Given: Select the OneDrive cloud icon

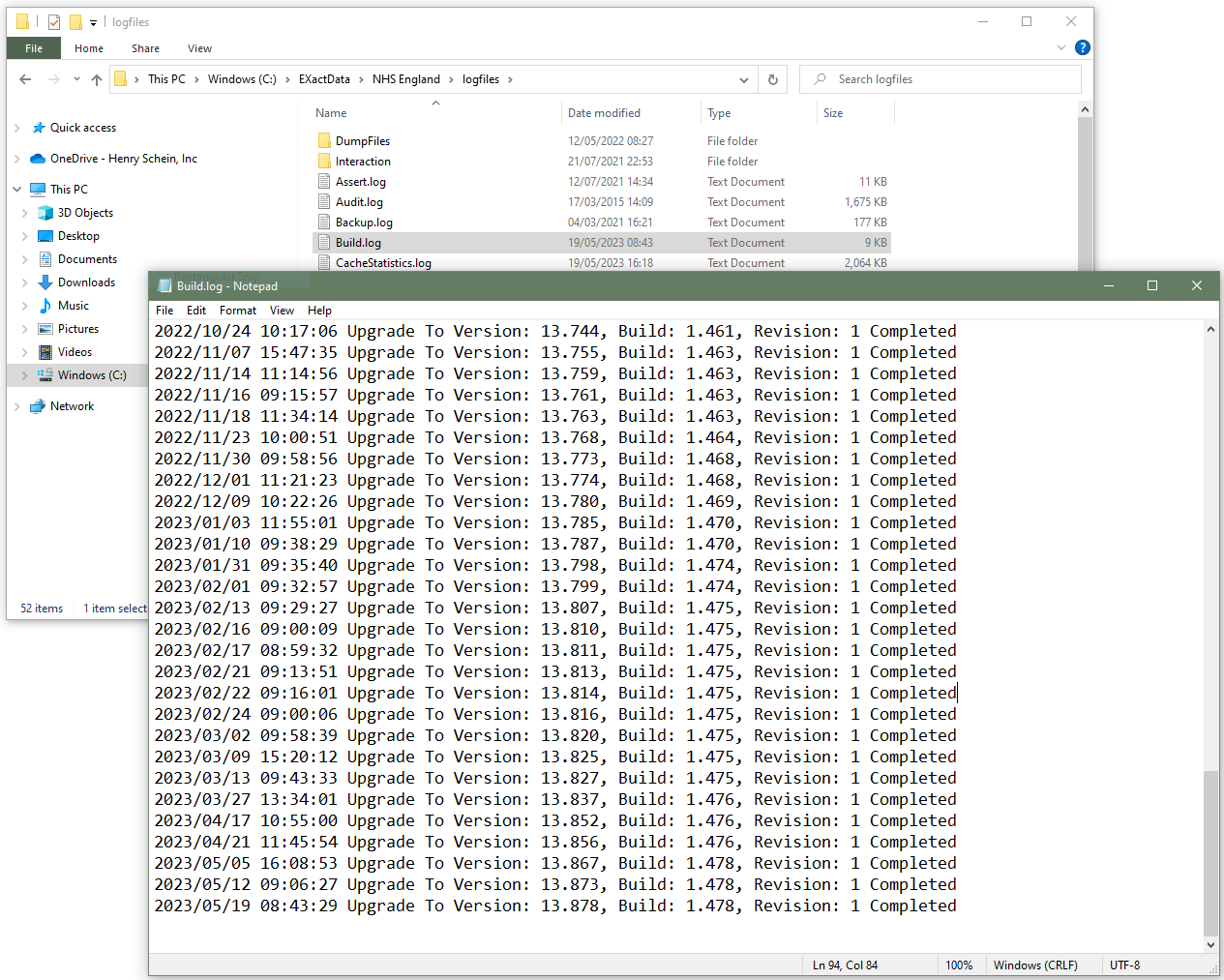Looking at the screenshot, I should pos(38,159).
